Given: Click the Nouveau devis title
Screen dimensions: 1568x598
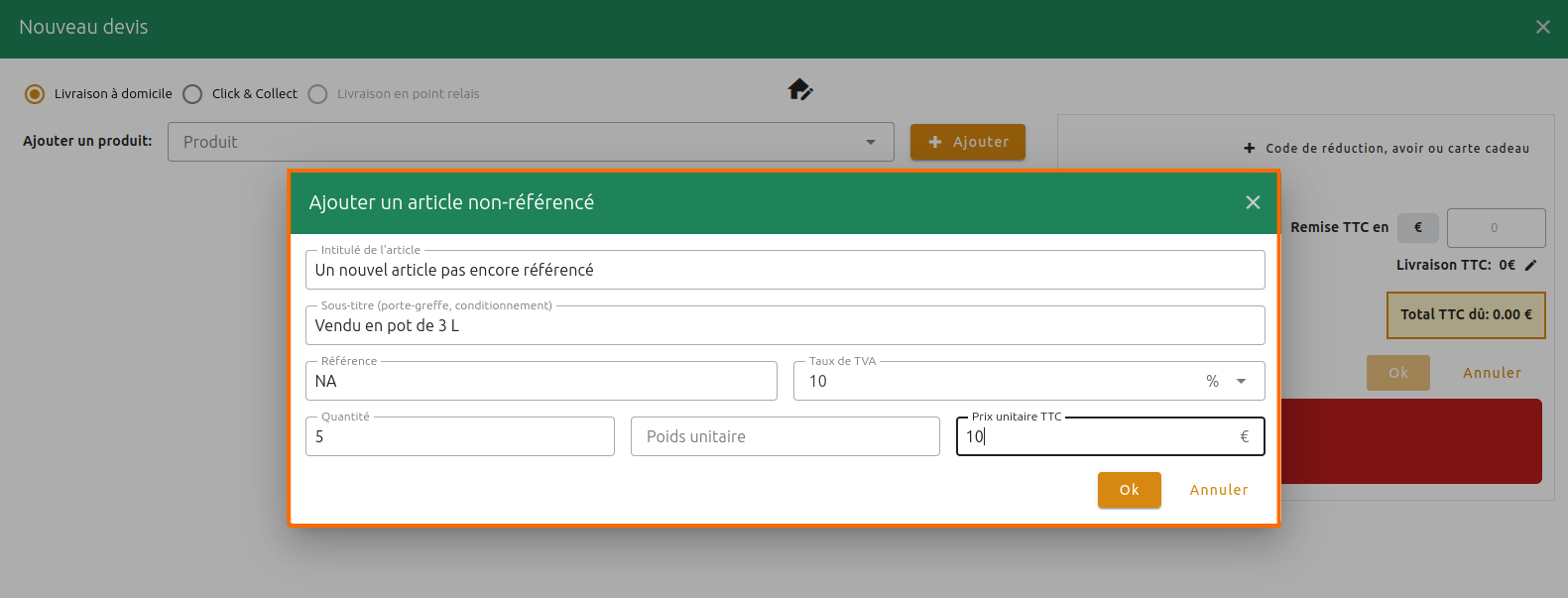Looking at the screenshot, I should click(83, 27).
